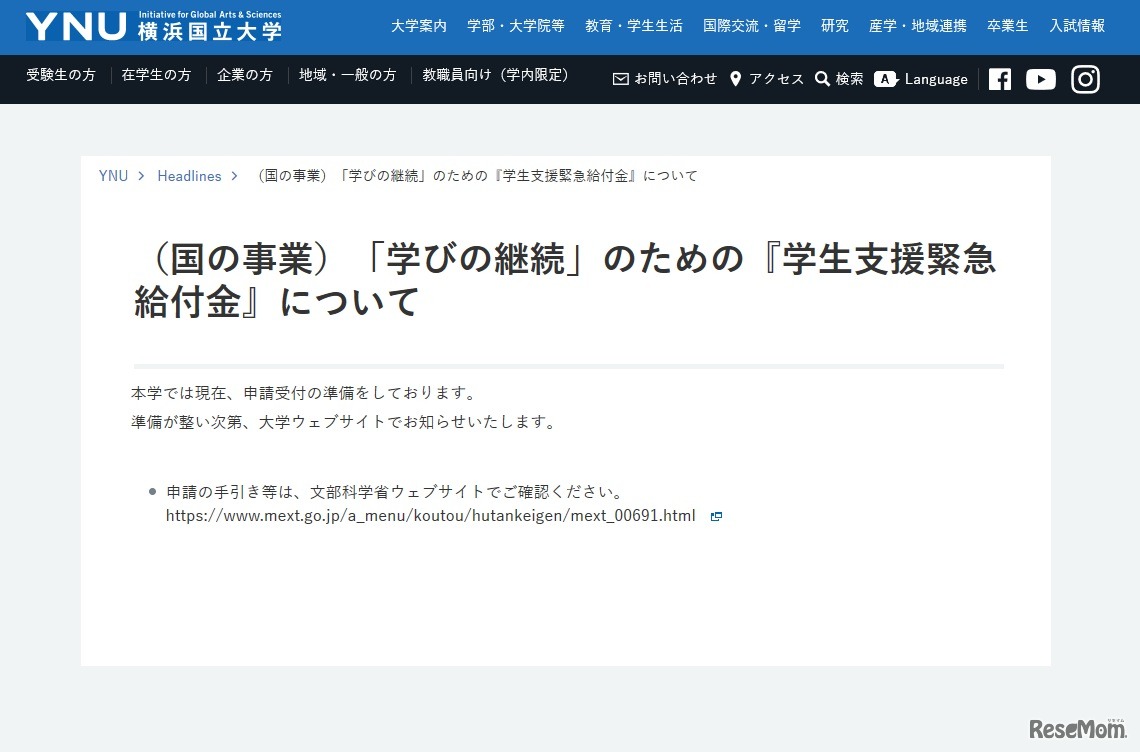The height and width of the screenshot is (752, 1140).
Task: Click the Instagram icon
Action: [x=1085, y=79]
